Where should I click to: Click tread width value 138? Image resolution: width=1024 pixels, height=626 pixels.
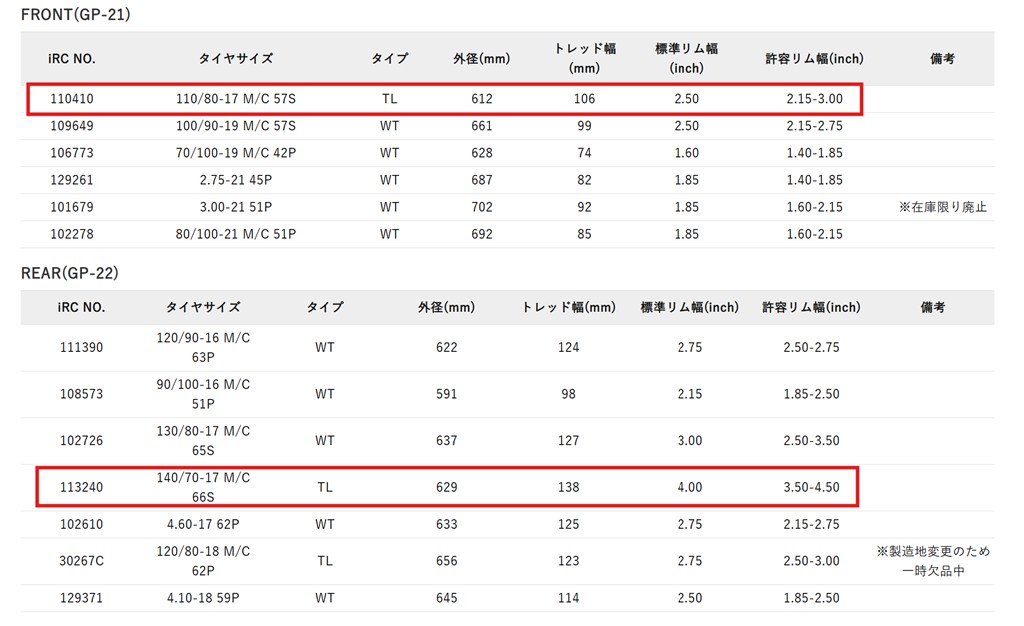pos(568,487)
